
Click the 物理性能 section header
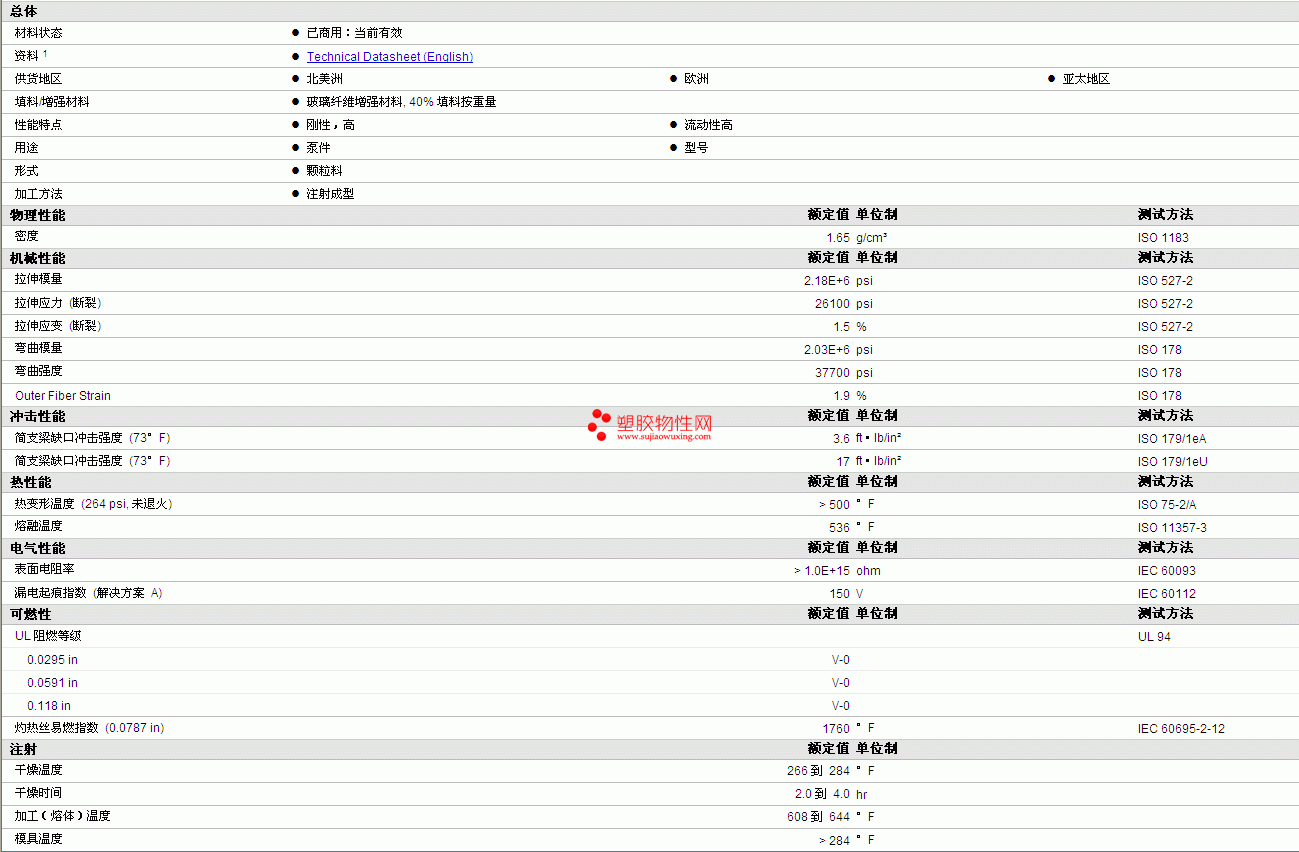[38, 215]
